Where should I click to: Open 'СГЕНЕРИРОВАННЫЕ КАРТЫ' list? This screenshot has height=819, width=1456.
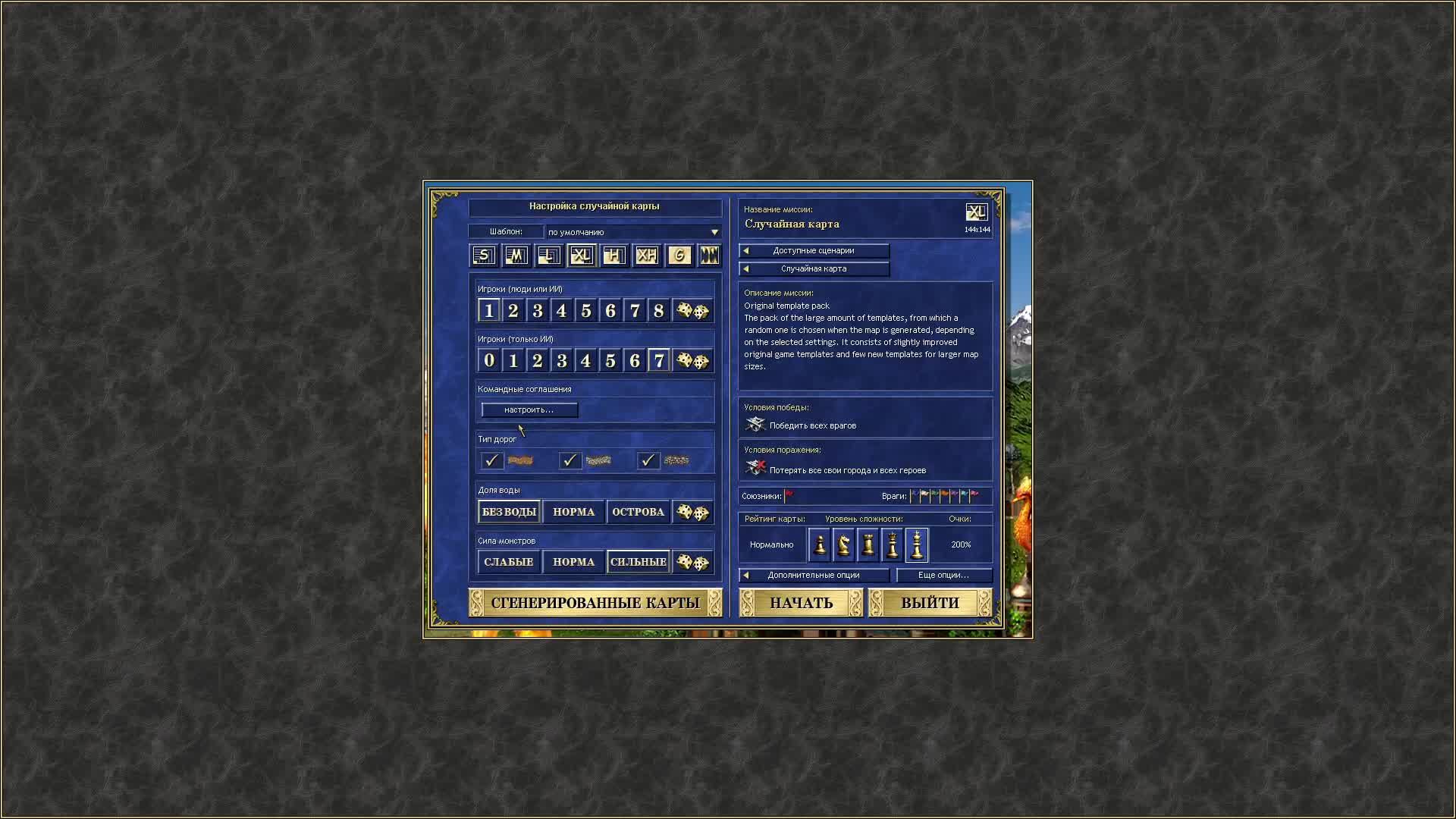tap(595, 603)
